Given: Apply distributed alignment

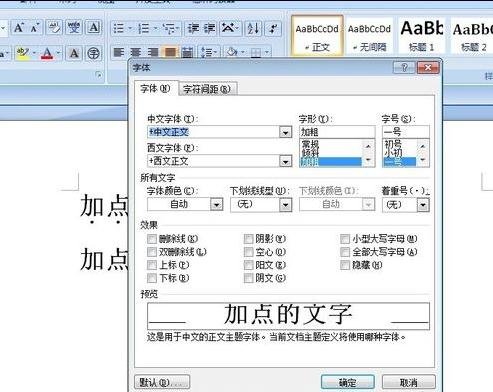Looking at the screenshot, I should tap(188, 52).
